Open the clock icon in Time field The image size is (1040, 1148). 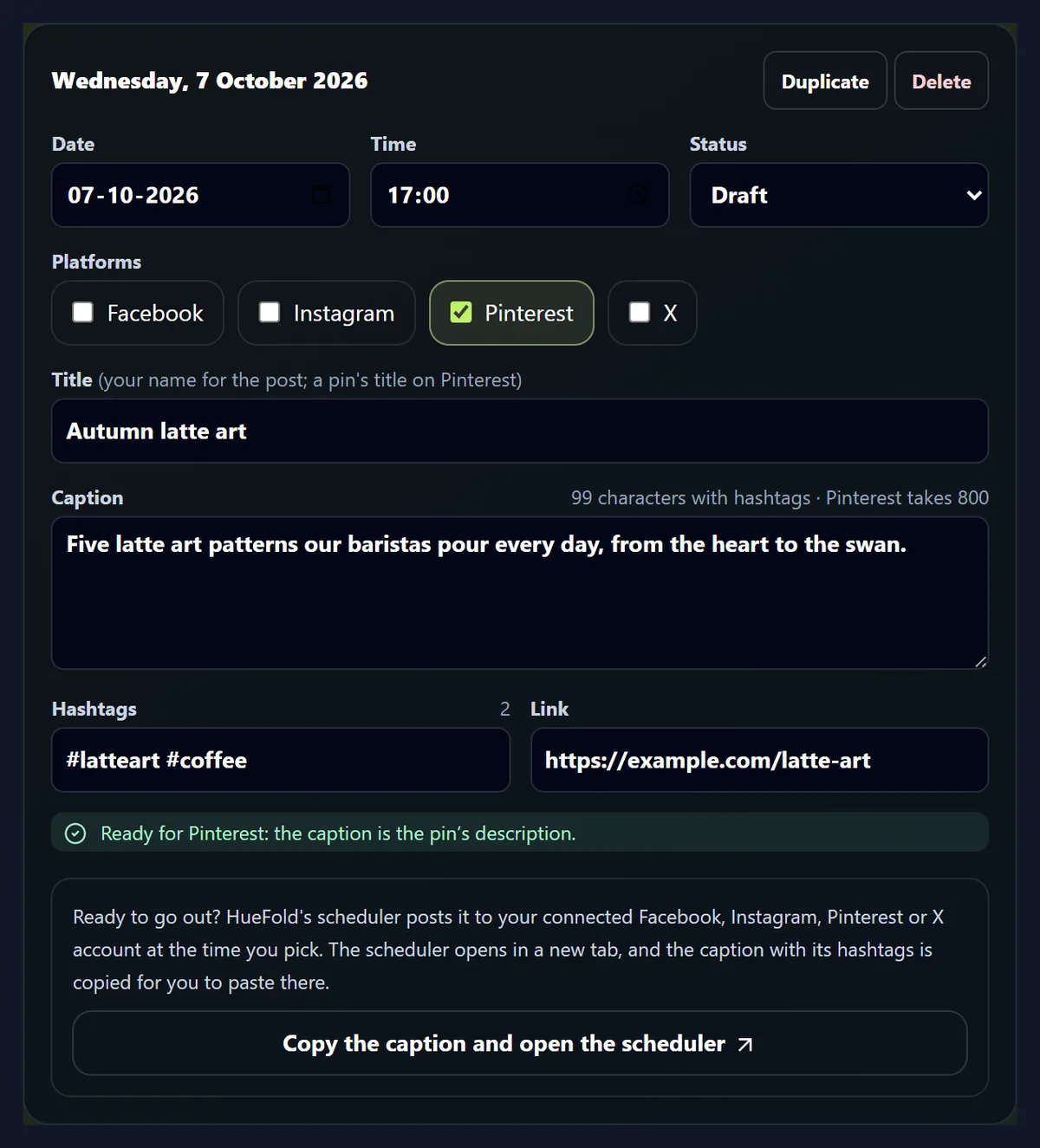(x=638, y=195)
